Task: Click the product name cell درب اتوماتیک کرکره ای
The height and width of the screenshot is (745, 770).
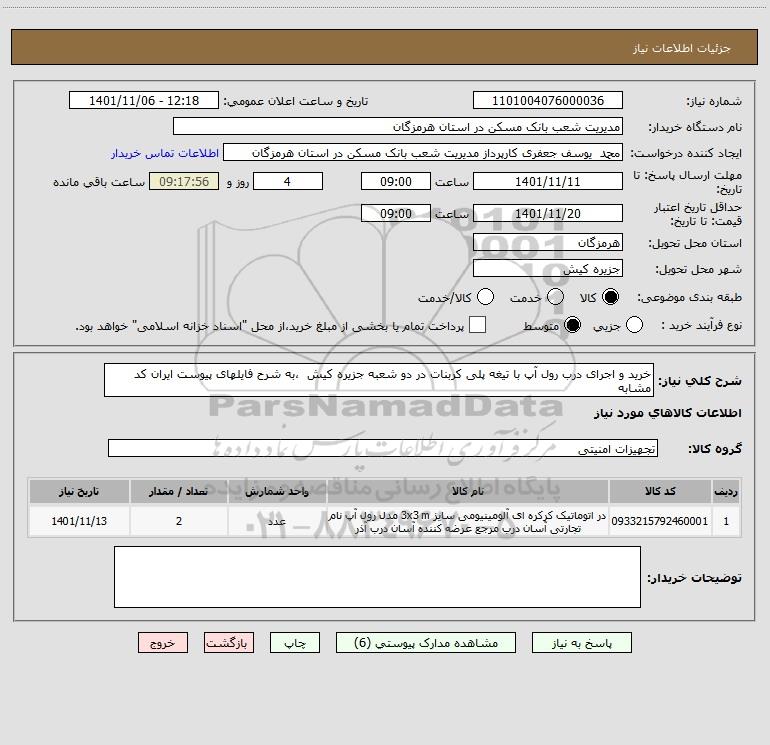Action: [x=468, y=522]
